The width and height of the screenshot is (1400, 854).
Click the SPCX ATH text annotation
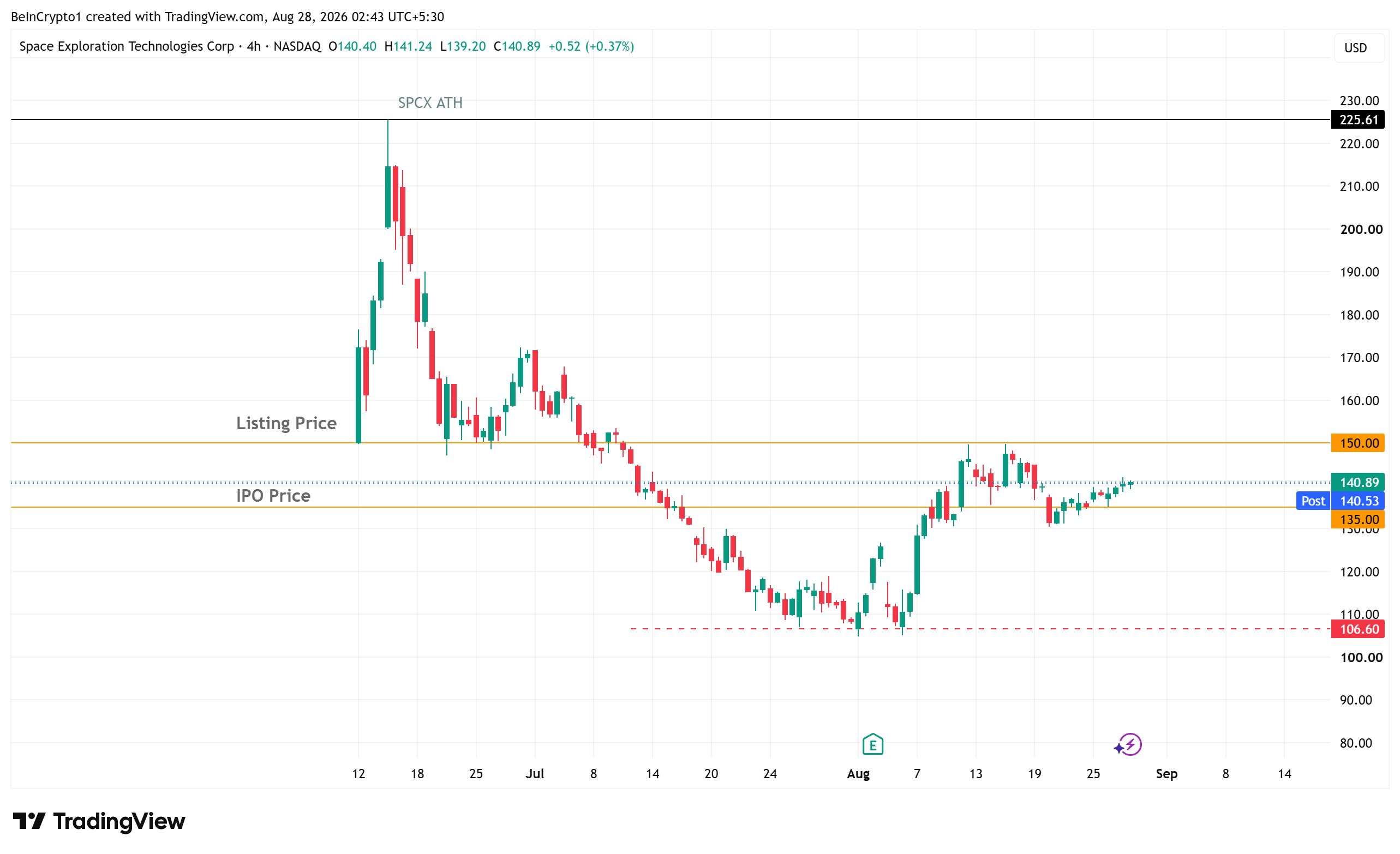point(430,103)
